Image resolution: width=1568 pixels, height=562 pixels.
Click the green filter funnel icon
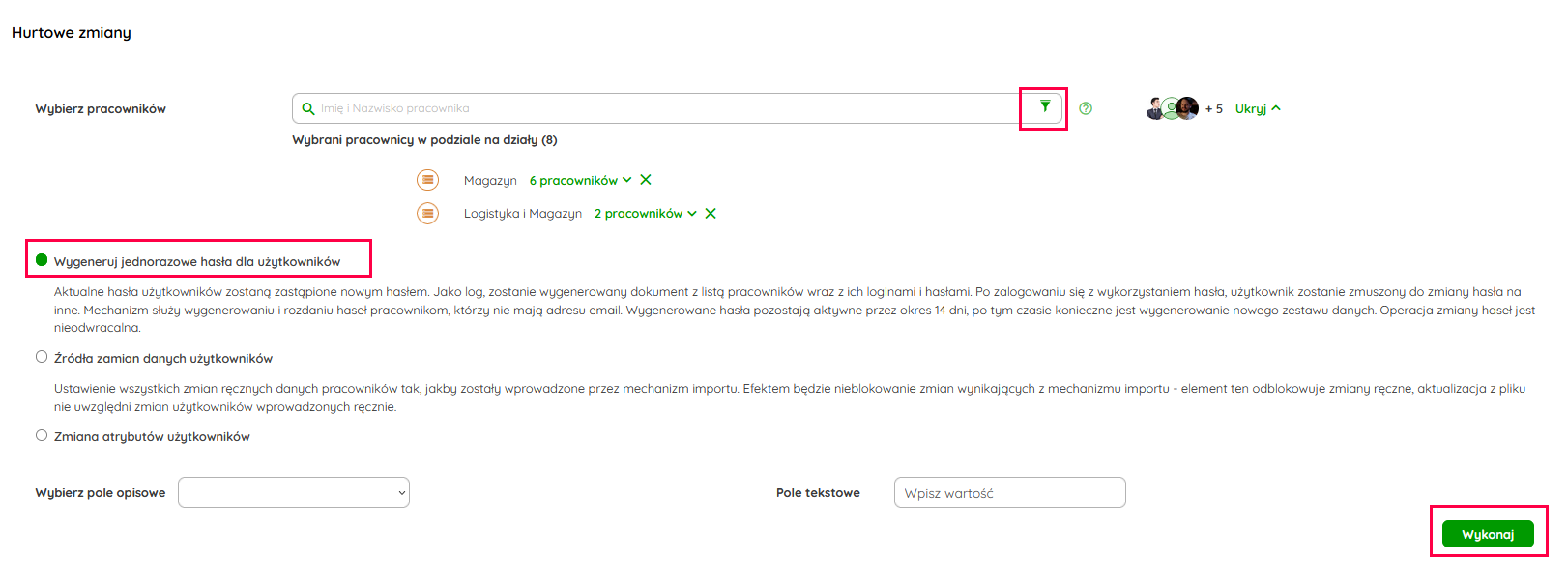1044,107
